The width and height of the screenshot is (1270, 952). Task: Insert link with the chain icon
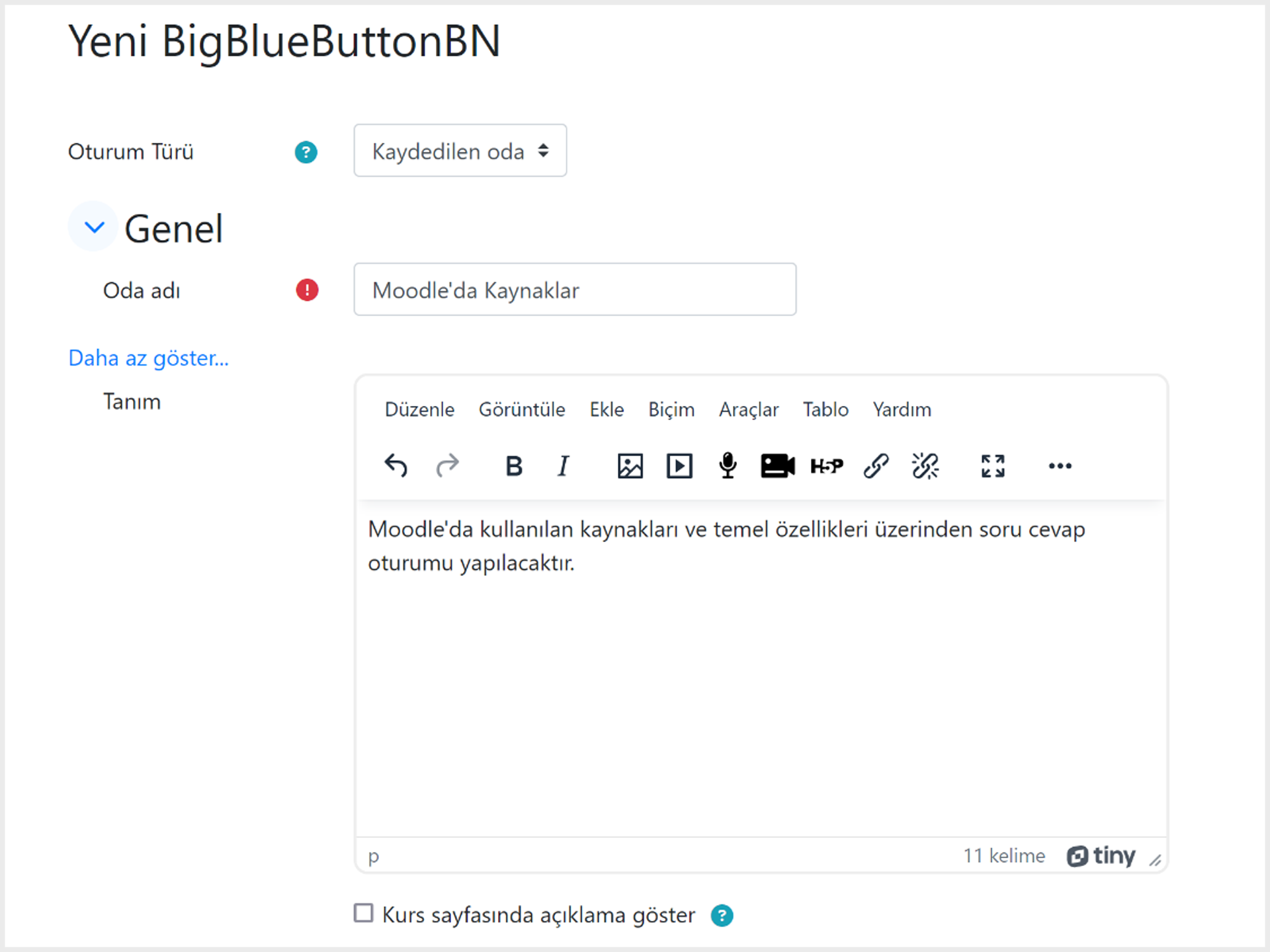coord(876,466)
